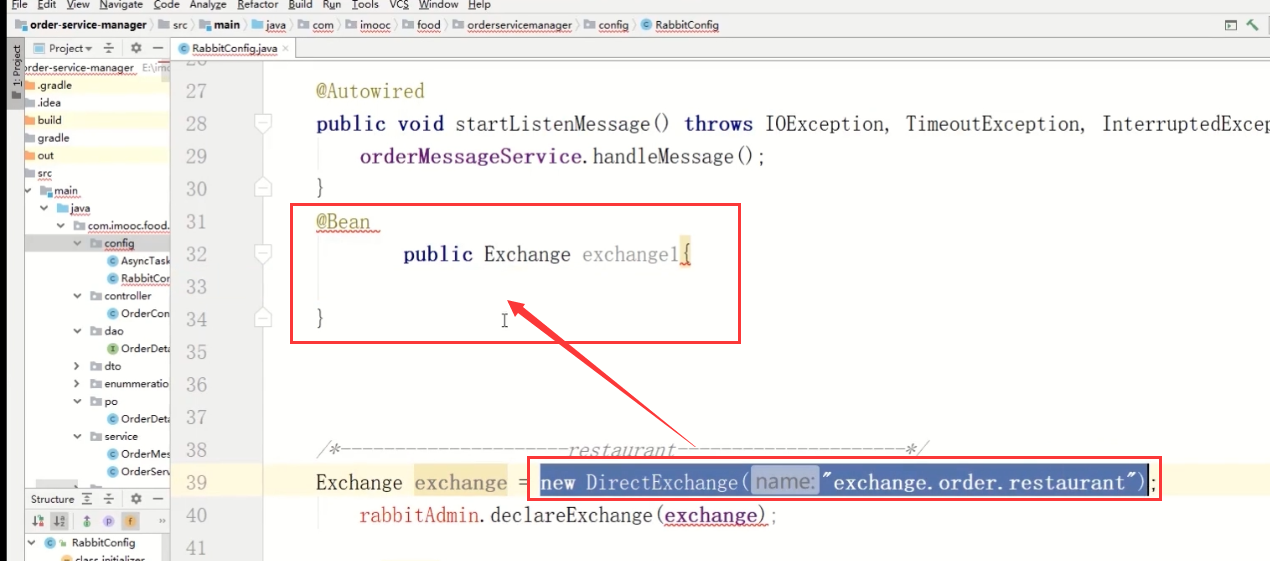
Task: Open the Navigate menu
Action: click(x=121, y=5)
